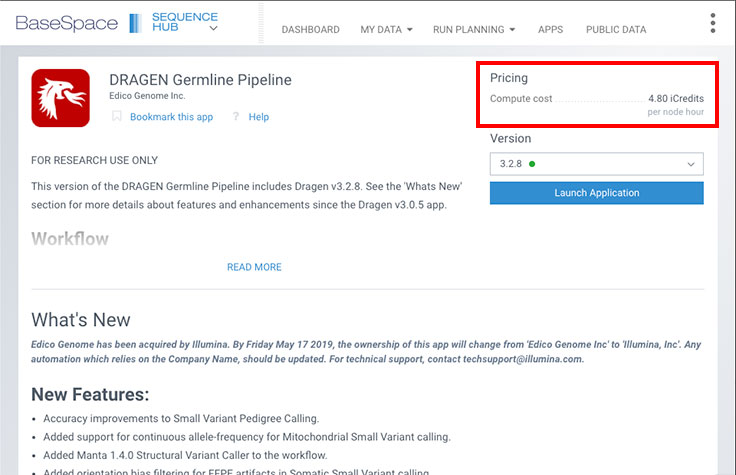This screenshot has height=475, width=736.
Task: Click the green status dot beside 3.2.8
Action: [532, 164]
